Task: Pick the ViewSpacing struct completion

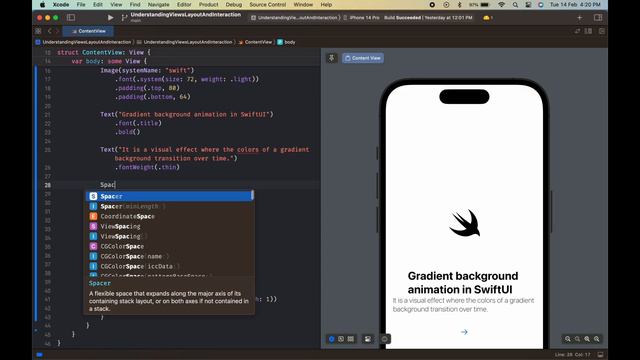Action: click(170, 226)
